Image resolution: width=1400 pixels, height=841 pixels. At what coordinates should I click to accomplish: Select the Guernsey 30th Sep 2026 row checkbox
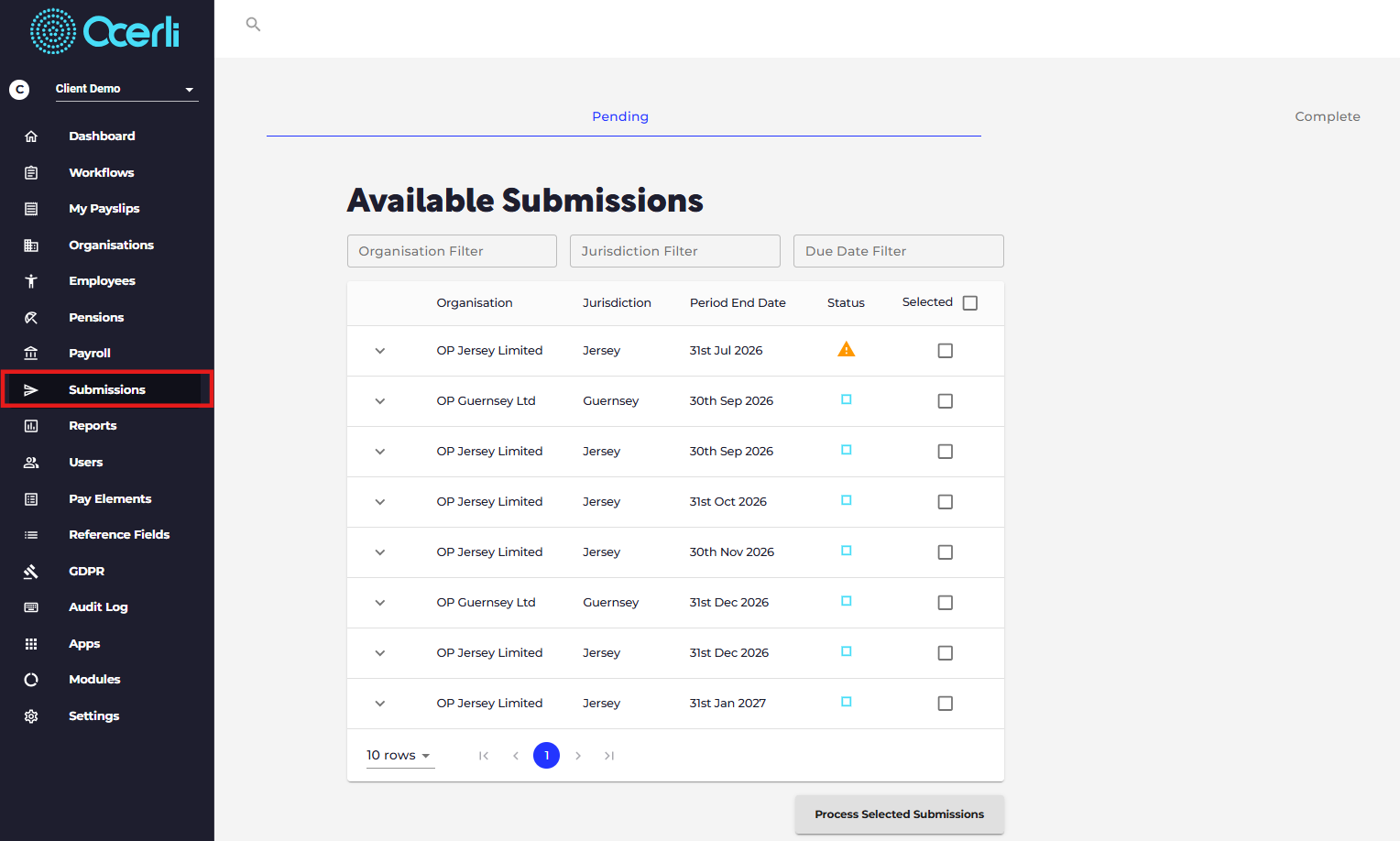pyautogui.click(x=946, y=401)
